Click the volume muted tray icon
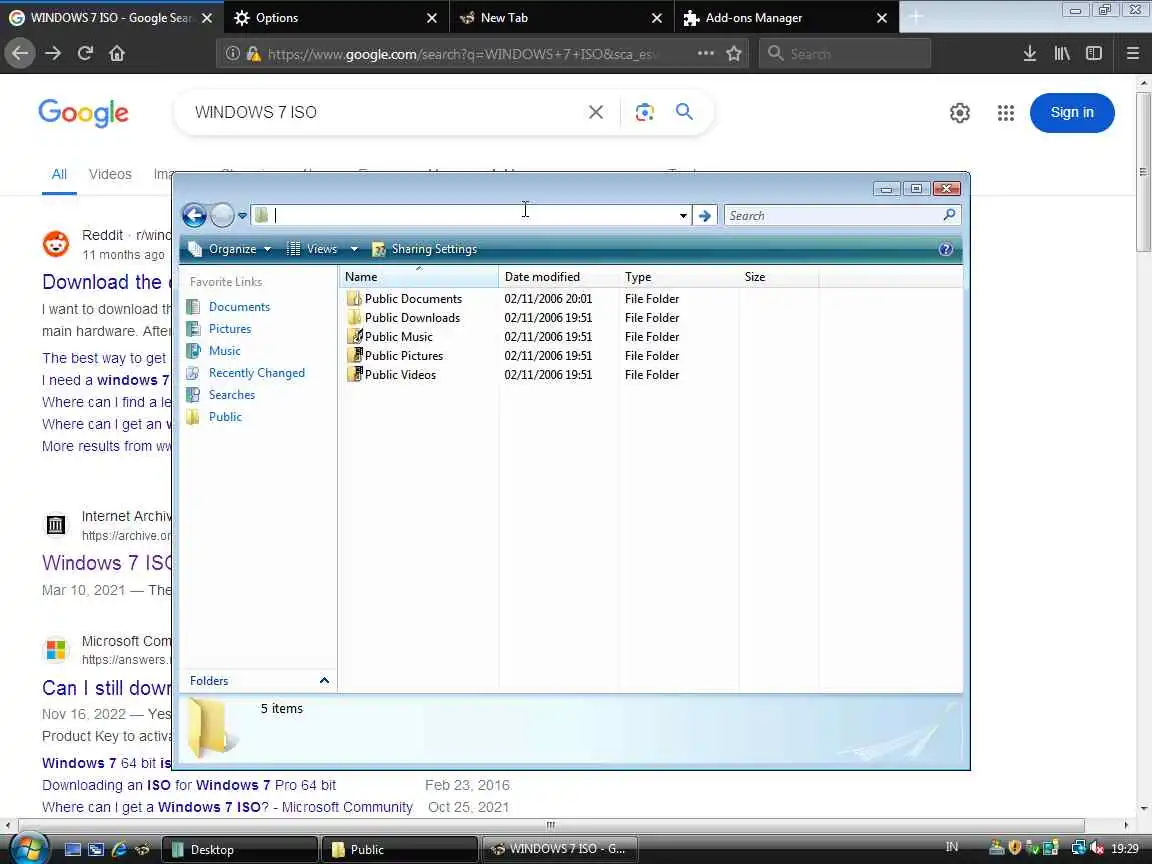 coord(1097,848)
